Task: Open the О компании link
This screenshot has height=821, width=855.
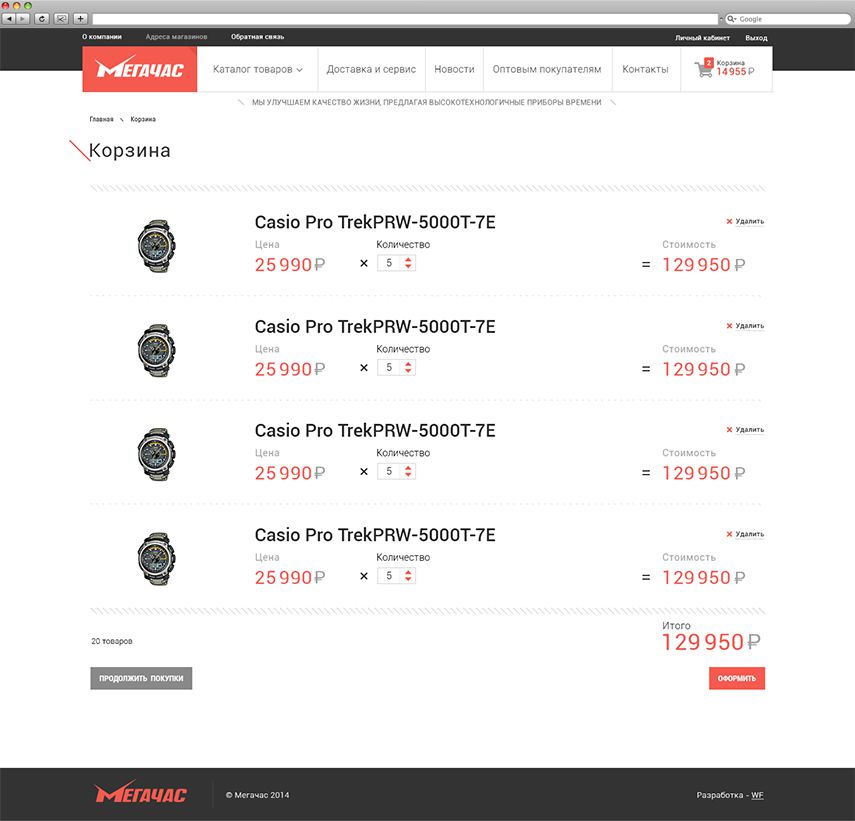Action: pyautogui.click(x=102, y=37)
